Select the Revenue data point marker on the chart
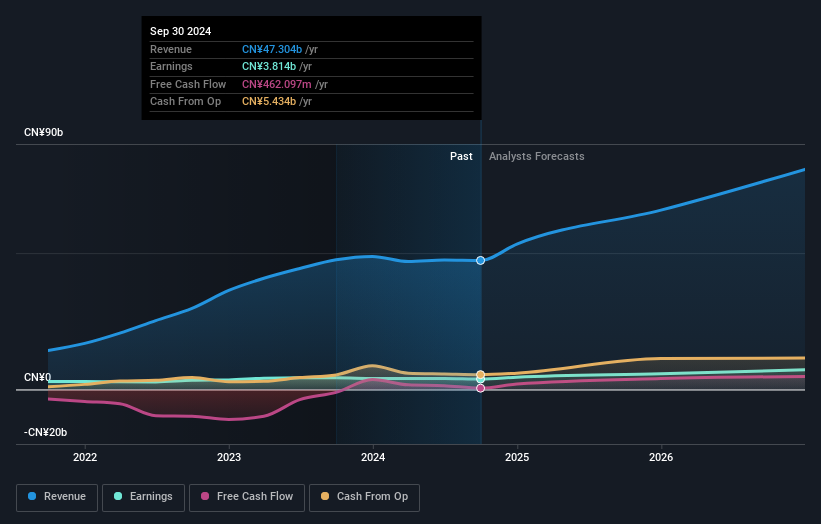Image resolution: width=821 pixels, height=524 pixels. coord(480,260)
